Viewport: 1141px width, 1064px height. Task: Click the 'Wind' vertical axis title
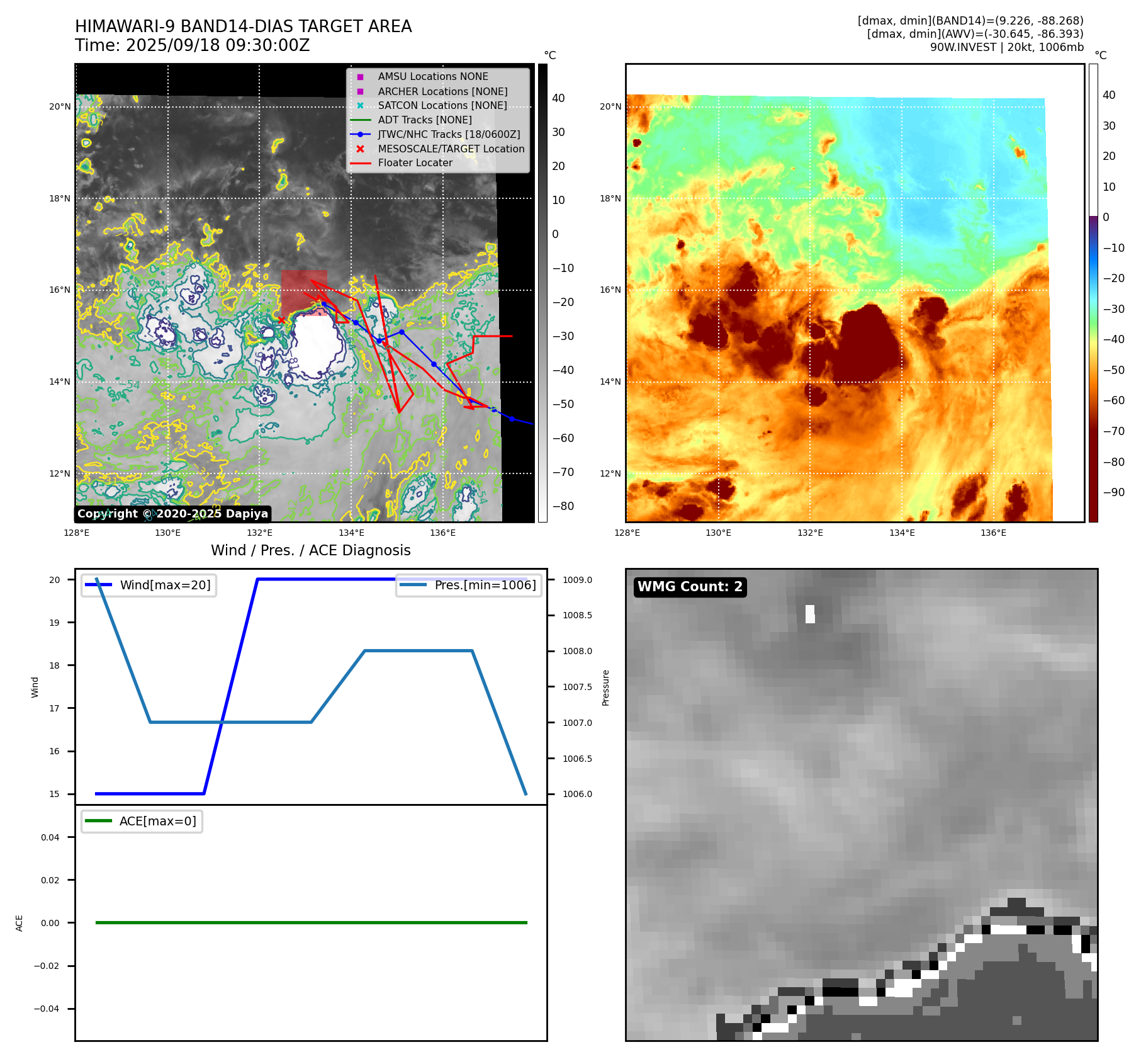pos(35,688)
